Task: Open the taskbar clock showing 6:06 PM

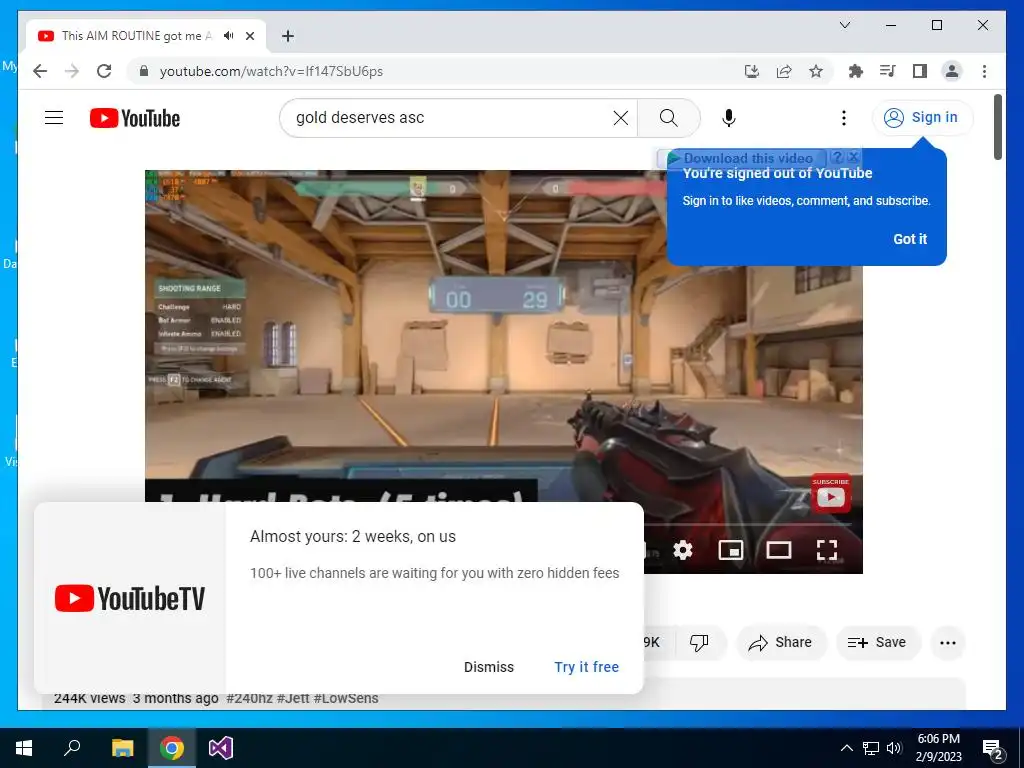Action: [x=938, y=748]
